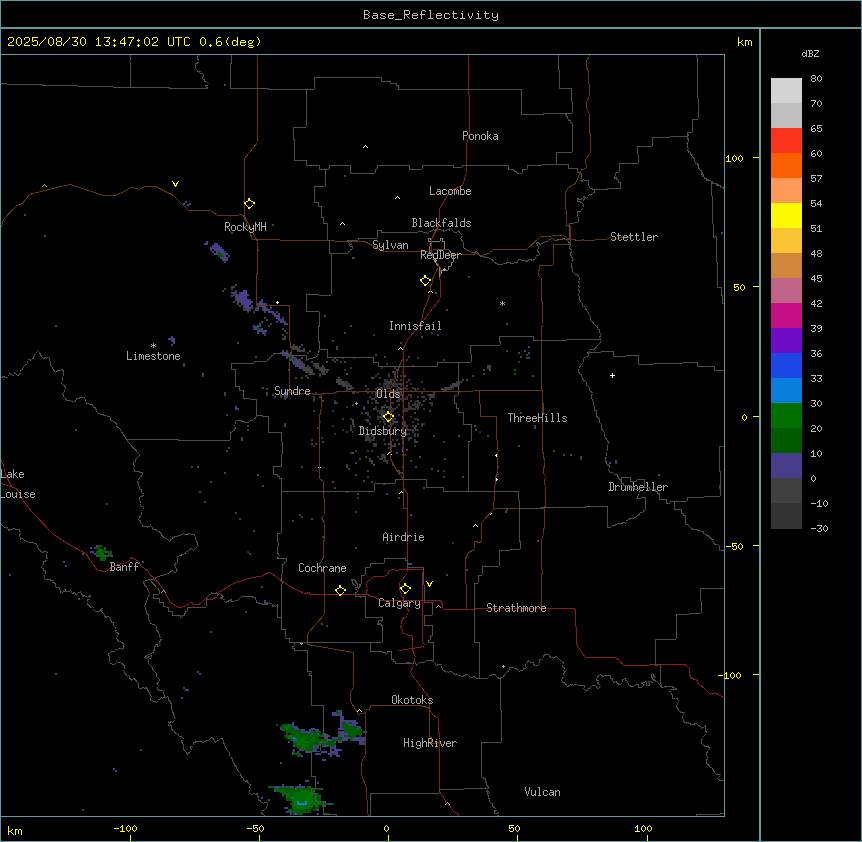This screenshot has height=842, width=862.
Task: Click the yellow V marker east of Calgary
Action: 429,584
